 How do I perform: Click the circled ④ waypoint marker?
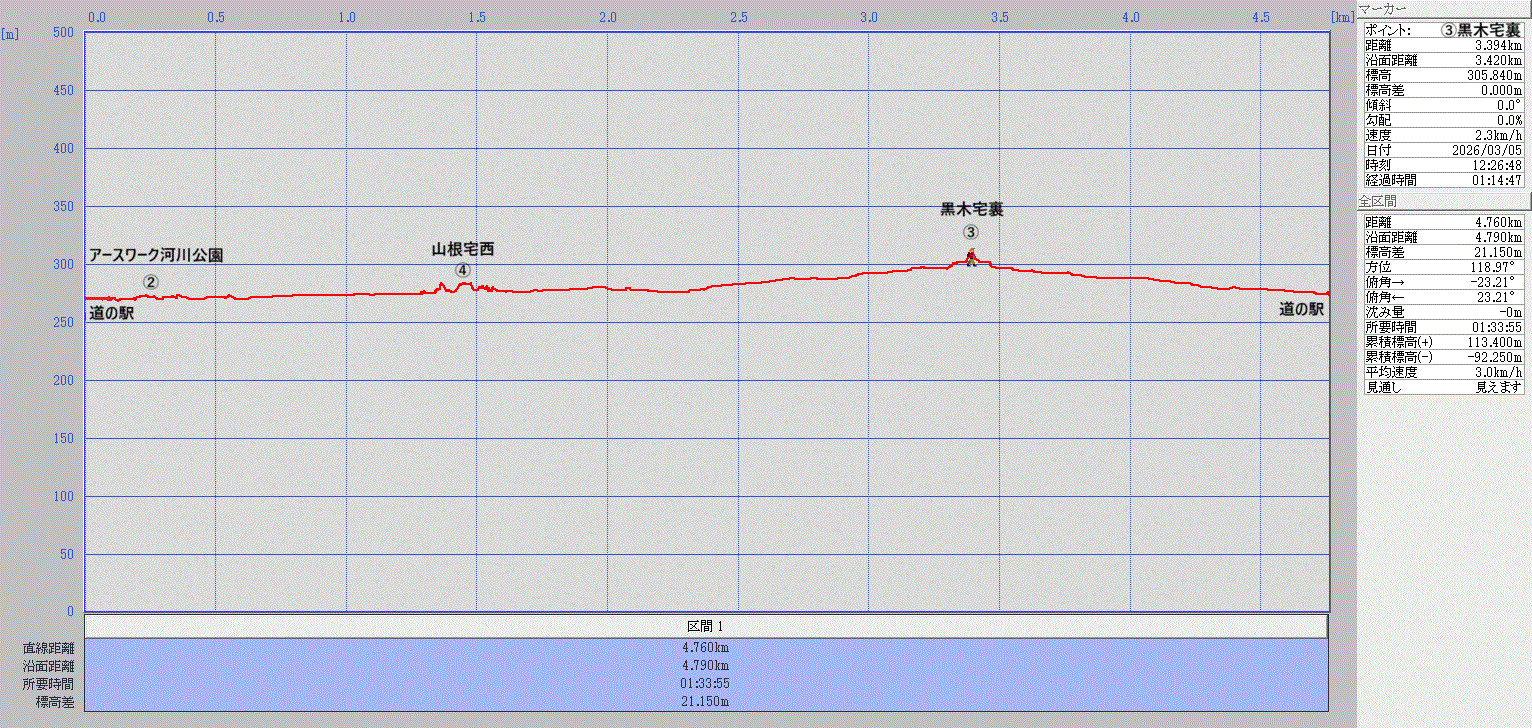(462, 270)
